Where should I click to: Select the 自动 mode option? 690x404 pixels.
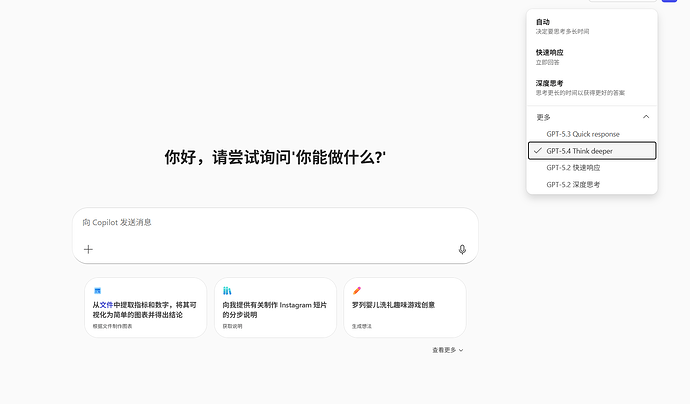592,26
